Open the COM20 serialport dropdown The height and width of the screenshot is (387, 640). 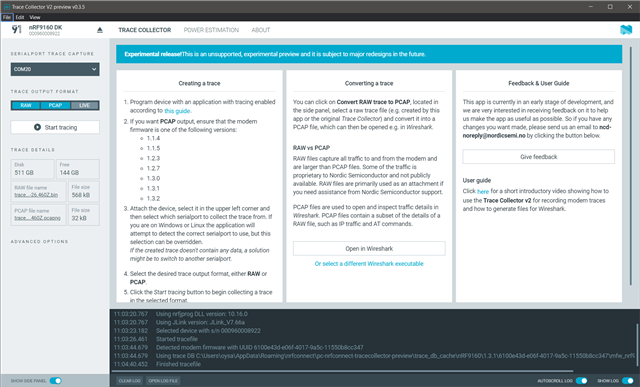55,69
